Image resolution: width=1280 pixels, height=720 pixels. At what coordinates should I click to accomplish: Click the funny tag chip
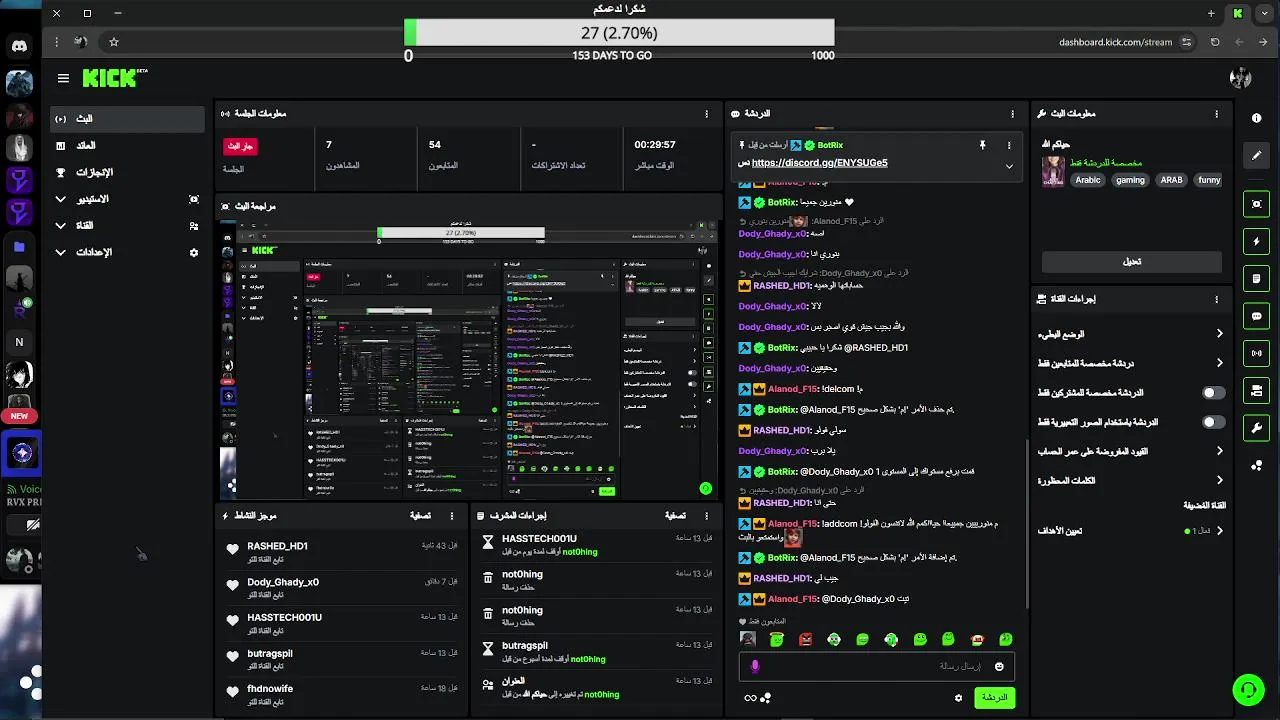tap(1209, 180)
